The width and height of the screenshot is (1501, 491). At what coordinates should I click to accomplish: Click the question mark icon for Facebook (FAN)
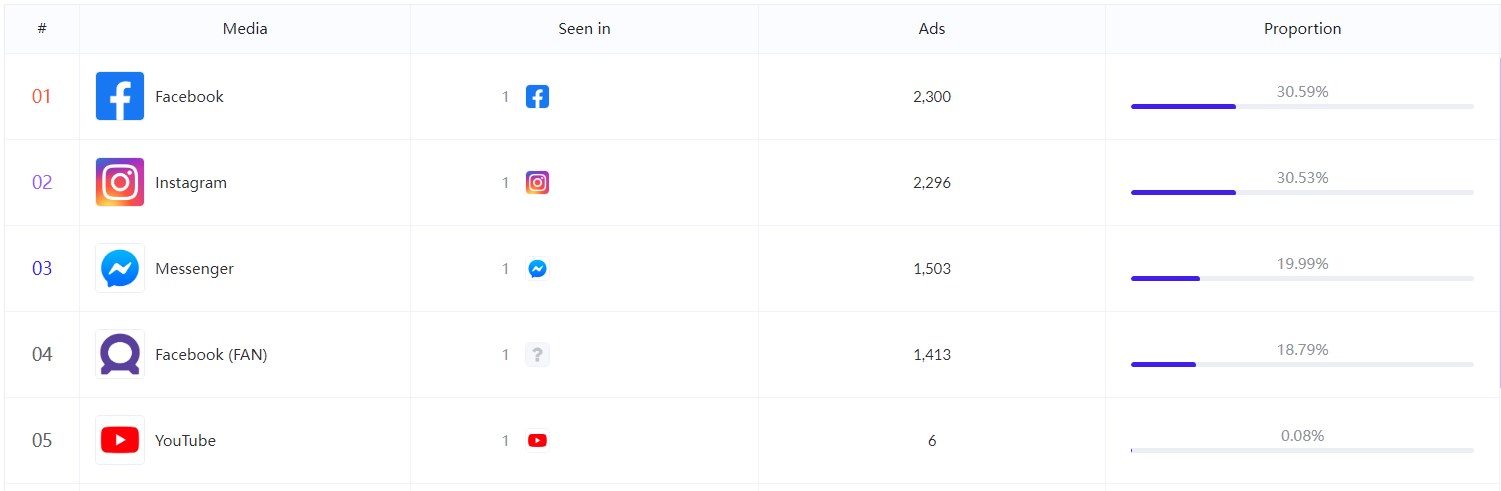coord(537,355)
